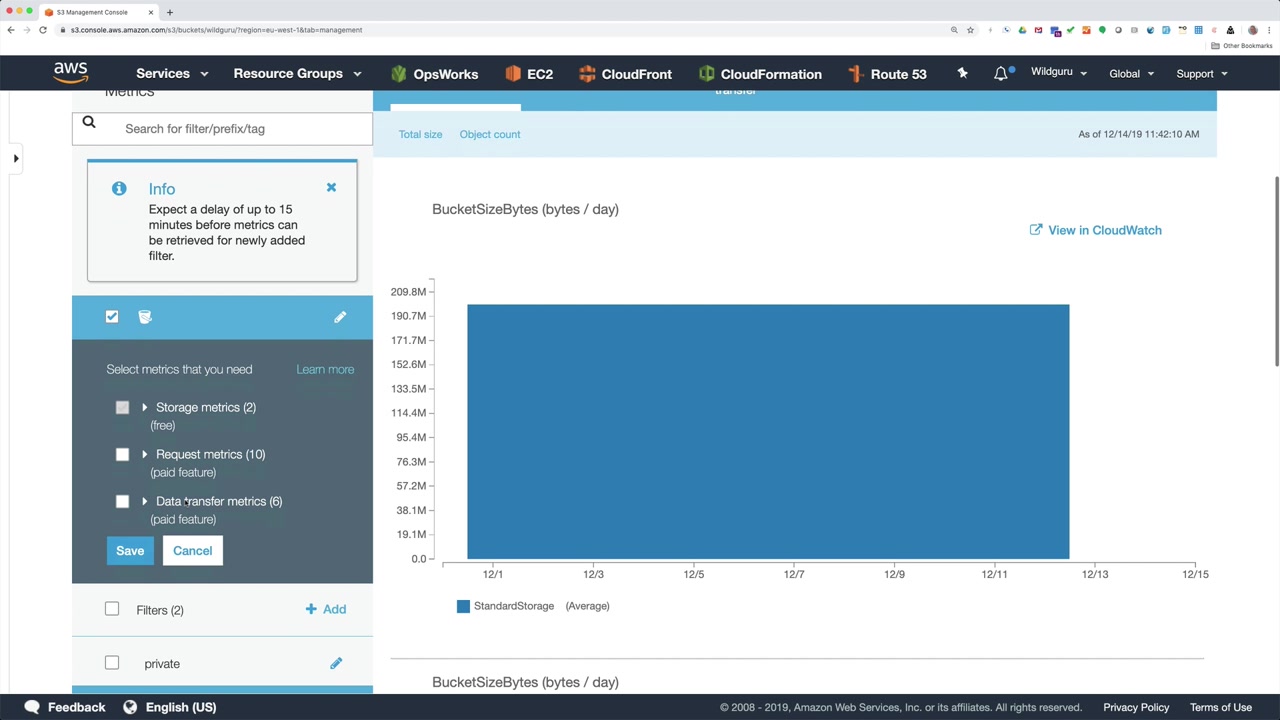Enable the Data transfer metrics checkbox
The height and width of the screenshot is (720, 1280).
point(122,501)
